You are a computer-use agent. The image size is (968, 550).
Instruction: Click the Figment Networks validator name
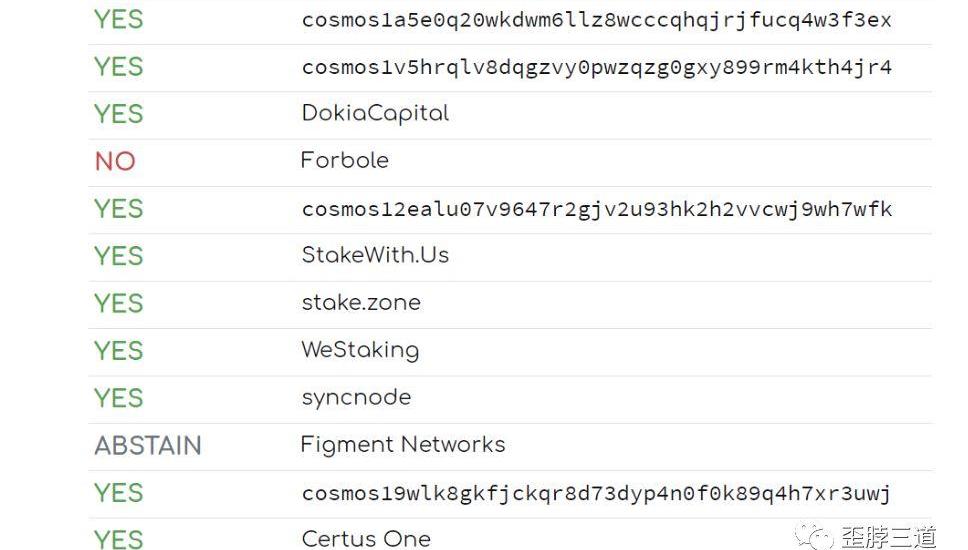coord(403,444)
